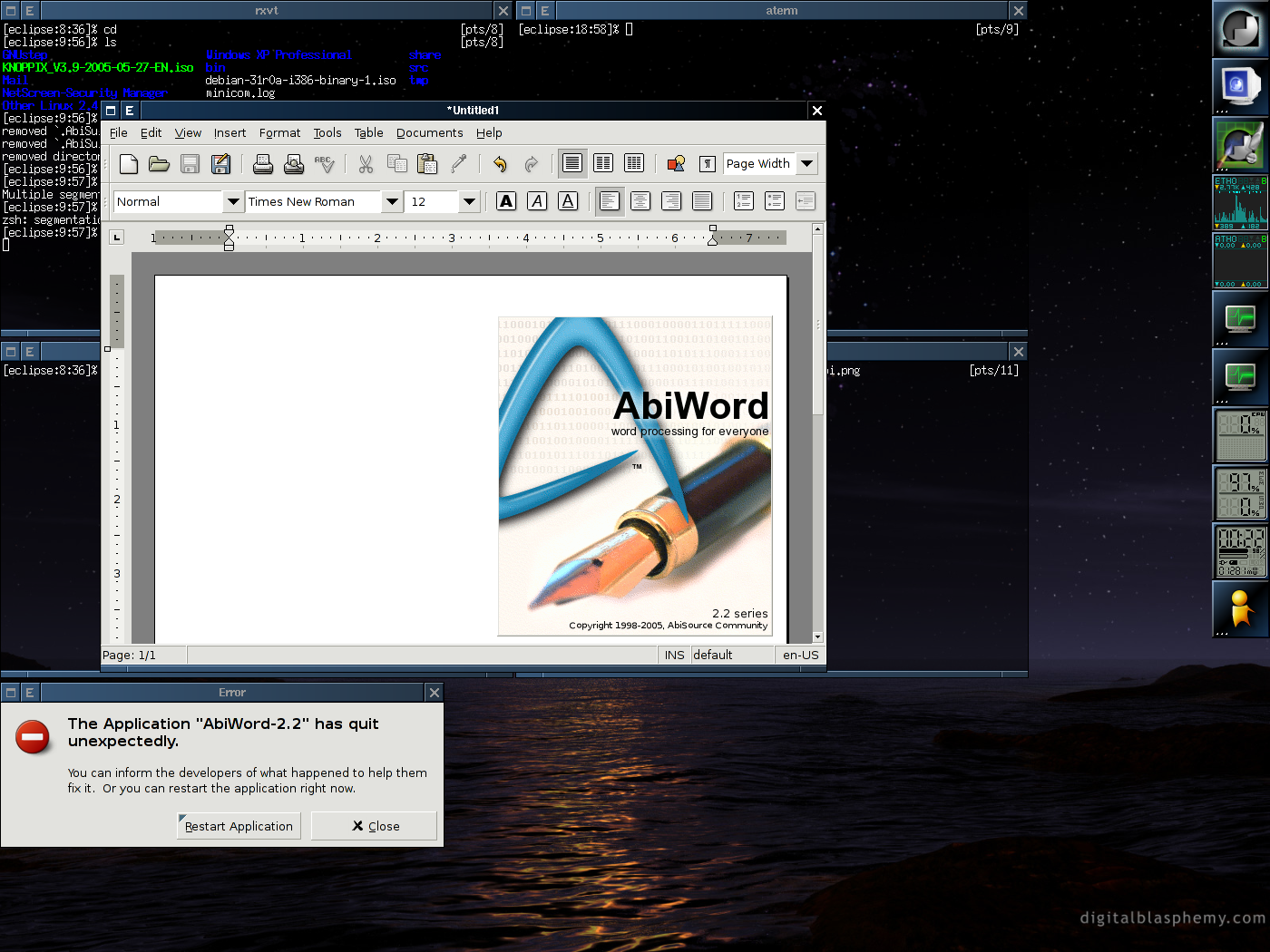Open the View menu
The height and width of the screenshot is (952, 1270).
(188, 133)
